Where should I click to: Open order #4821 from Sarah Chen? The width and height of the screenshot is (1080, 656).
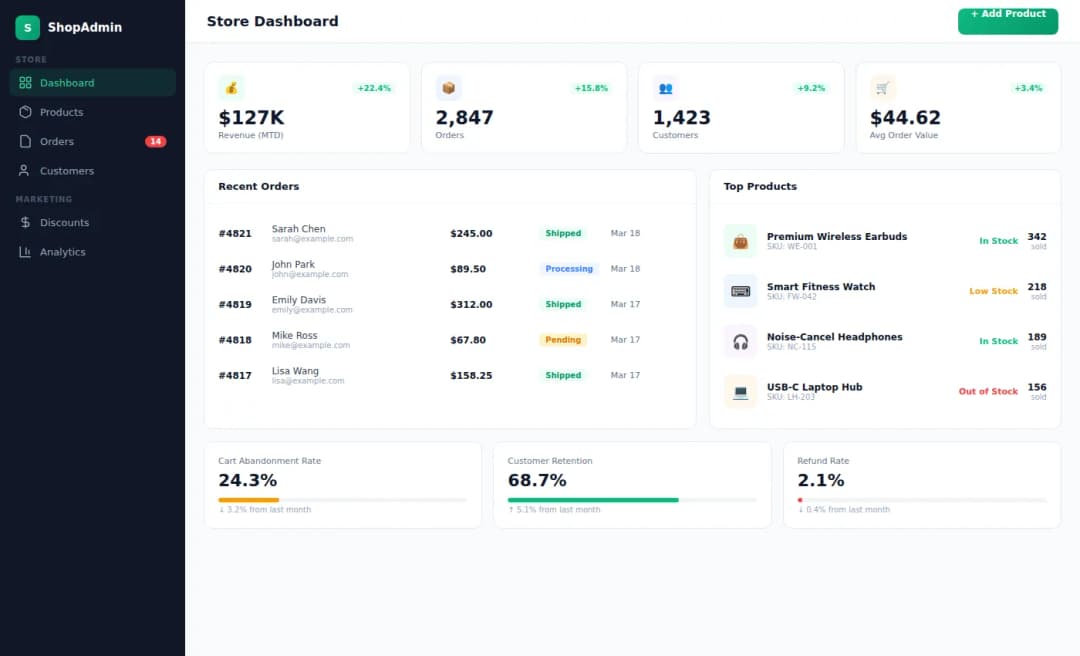(x=235, y=234)
